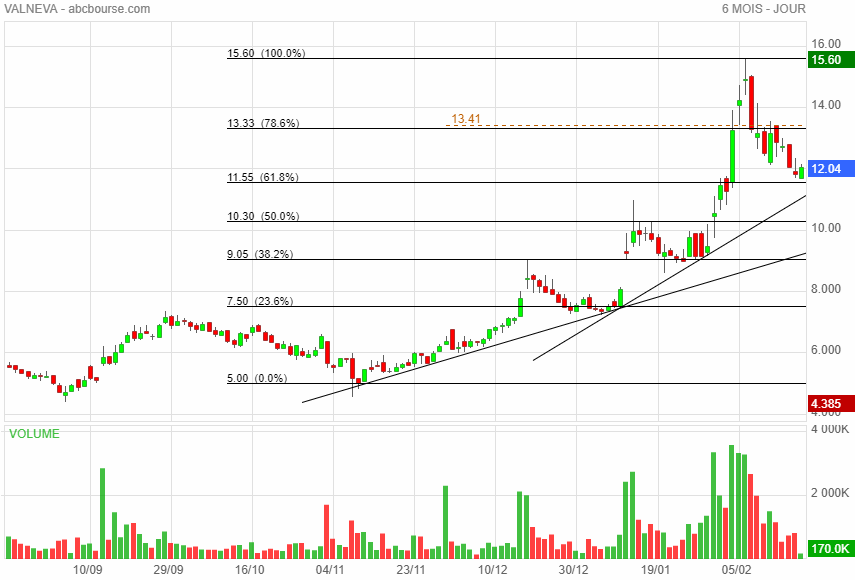Image resolution: width=855 pixels, height=580 pixels.
Task: Click the 29/09 date axis label
Action: pos(168,570)
